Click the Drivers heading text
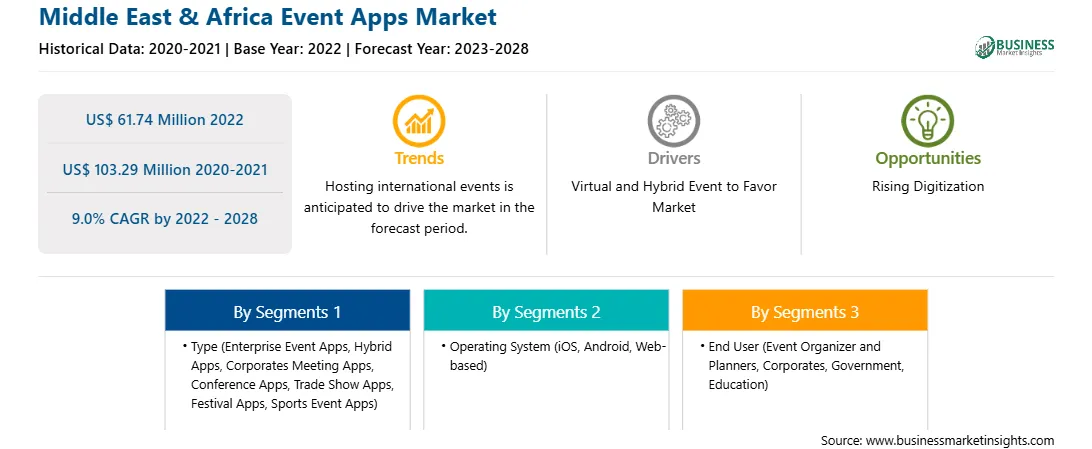 (673, 158)
